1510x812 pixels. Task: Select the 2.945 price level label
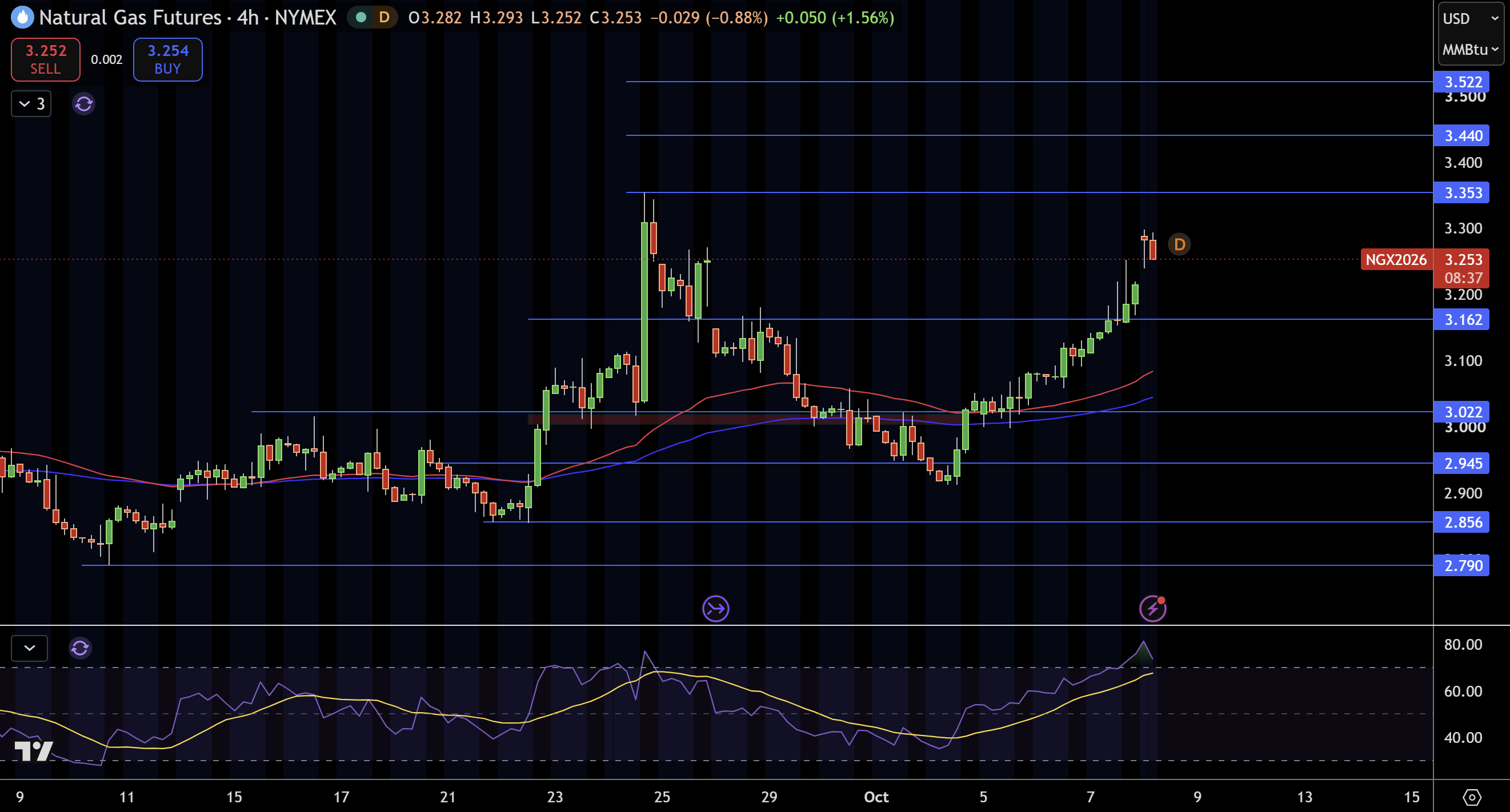(x=1461, y=464)
